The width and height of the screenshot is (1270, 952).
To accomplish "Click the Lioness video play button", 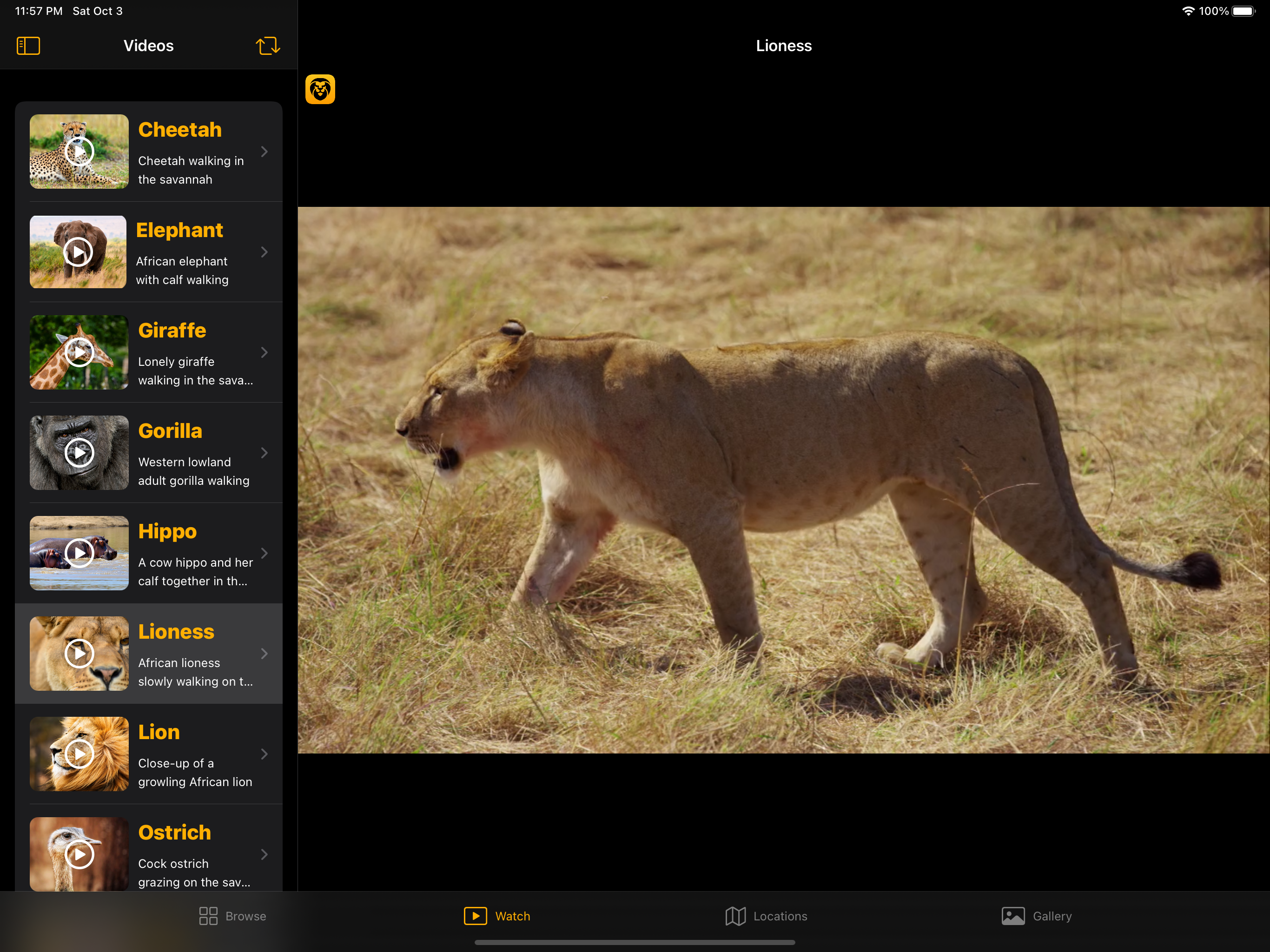I will 79,654.
